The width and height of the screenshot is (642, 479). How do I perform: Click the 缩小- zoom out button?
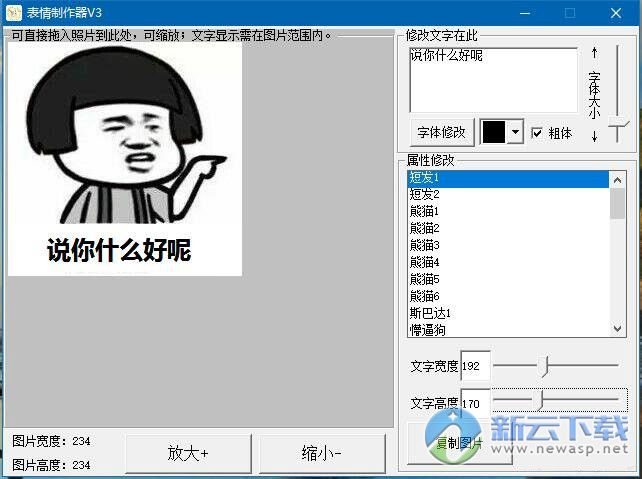(322, 453)
